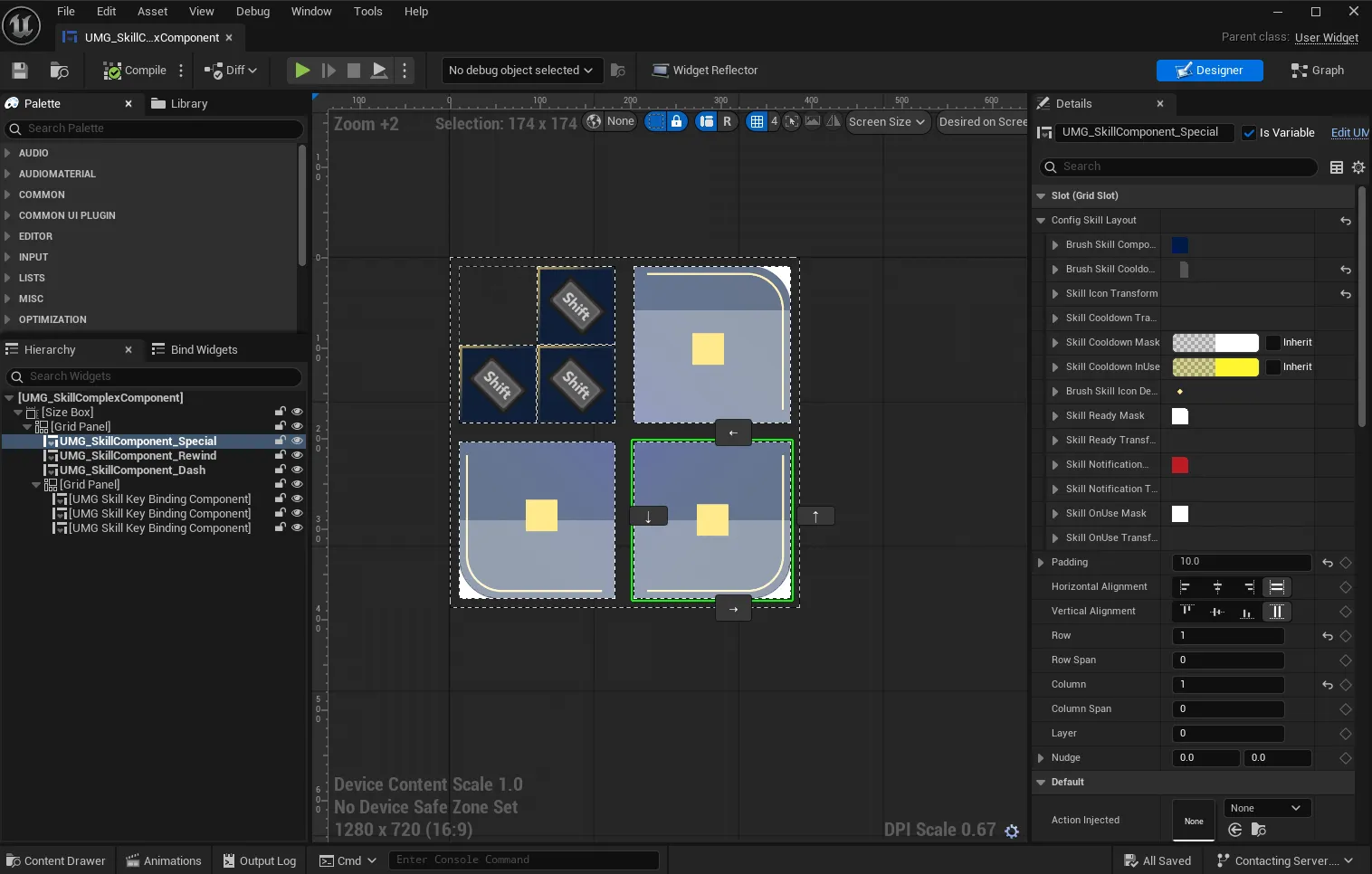Lock the UMG_SkillComponent_Dash widget
1372x874 pixels.
[x=280, y=470]
